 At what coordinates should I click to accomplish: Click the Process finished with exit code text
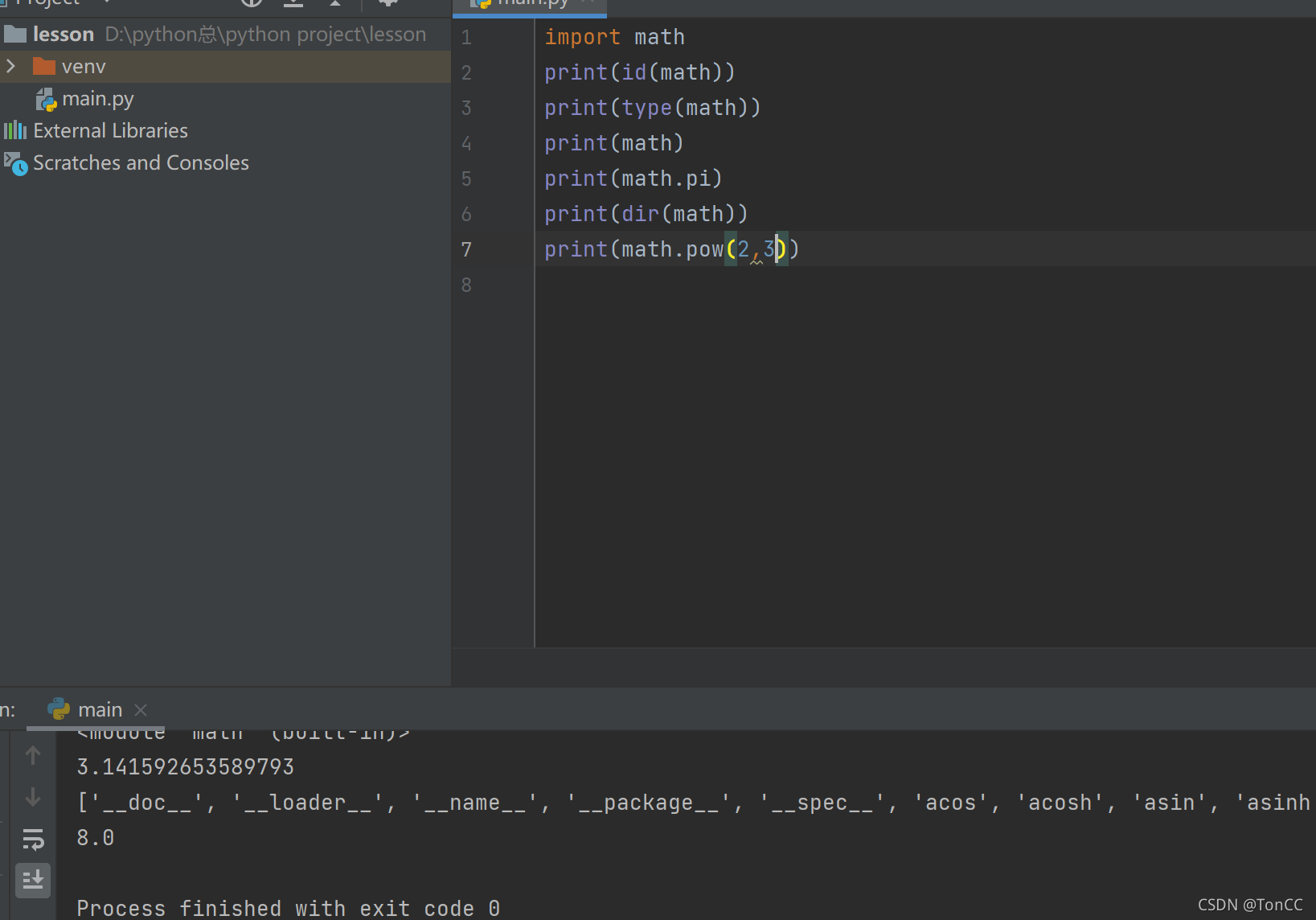(x=289, y=909)
